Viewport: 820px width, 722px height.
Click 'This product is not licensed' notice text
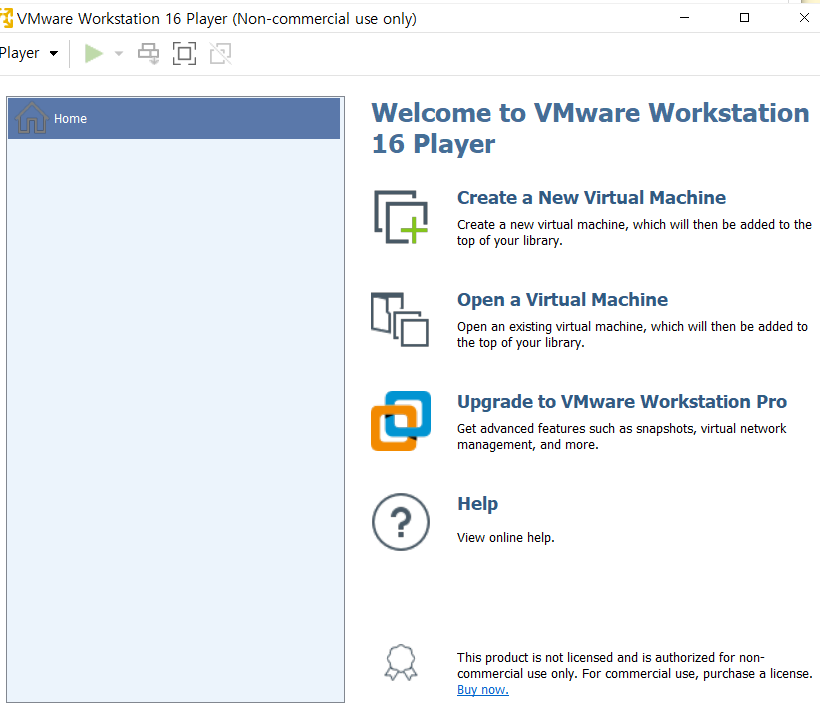point(635,666)
